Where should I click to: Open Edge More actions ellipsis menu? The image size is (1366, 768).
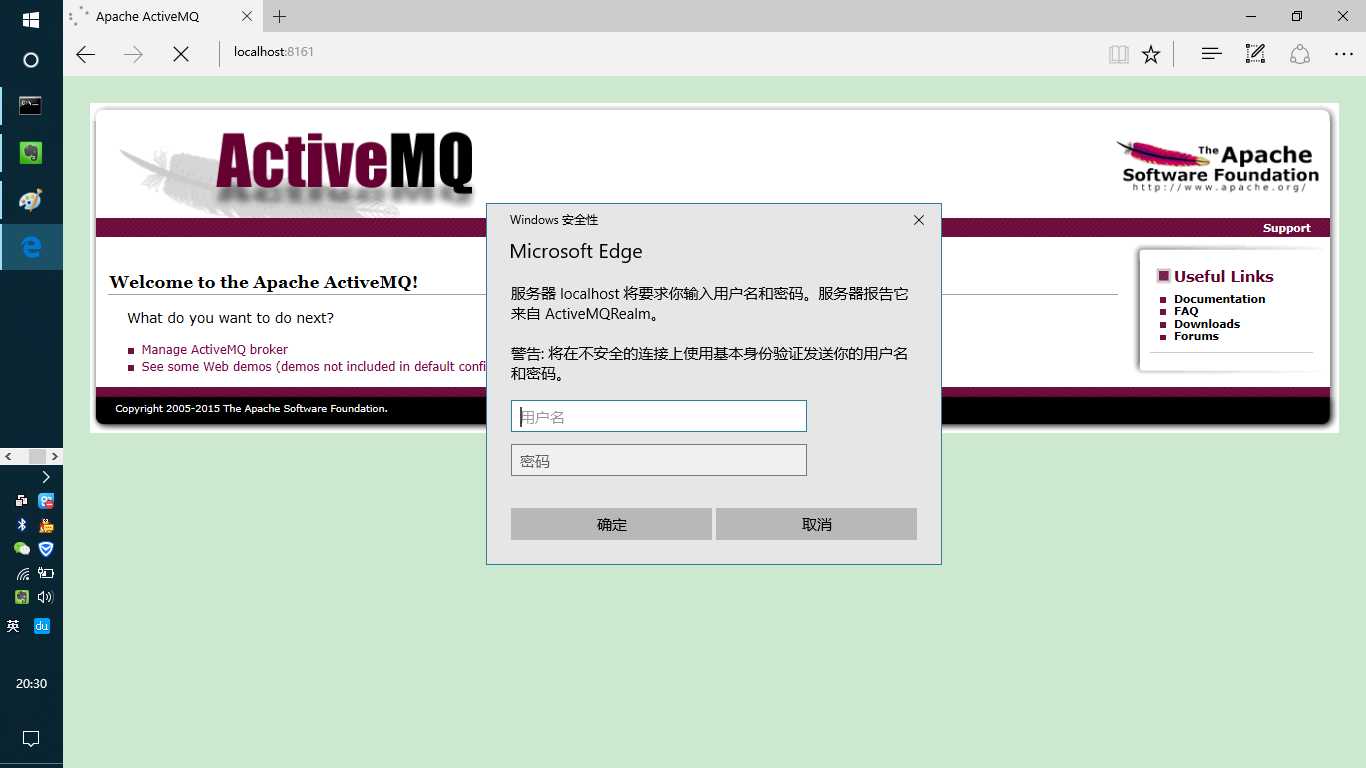pyautogui.click(x=1344, y=54)
